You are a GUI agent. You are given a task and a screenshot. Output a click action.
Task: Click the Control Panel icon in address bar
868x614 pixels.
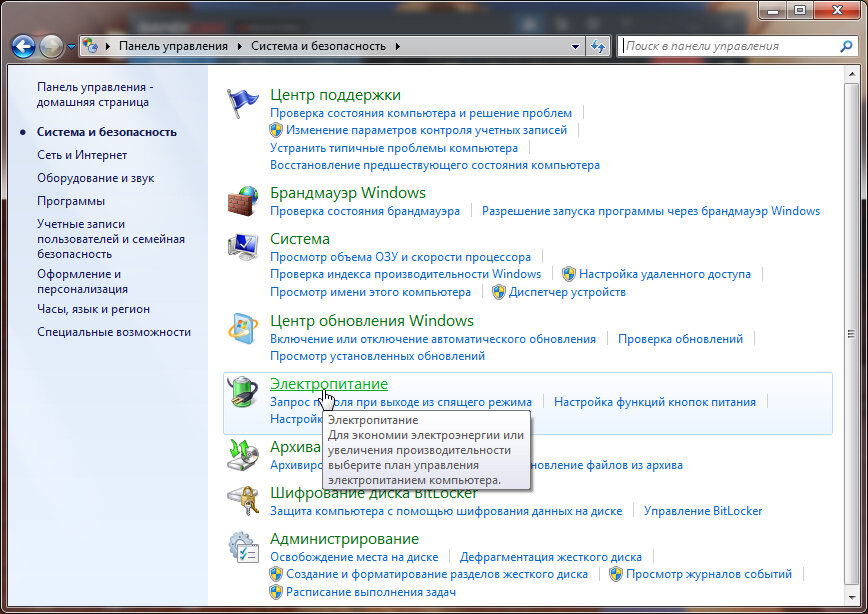pos(90,46)
